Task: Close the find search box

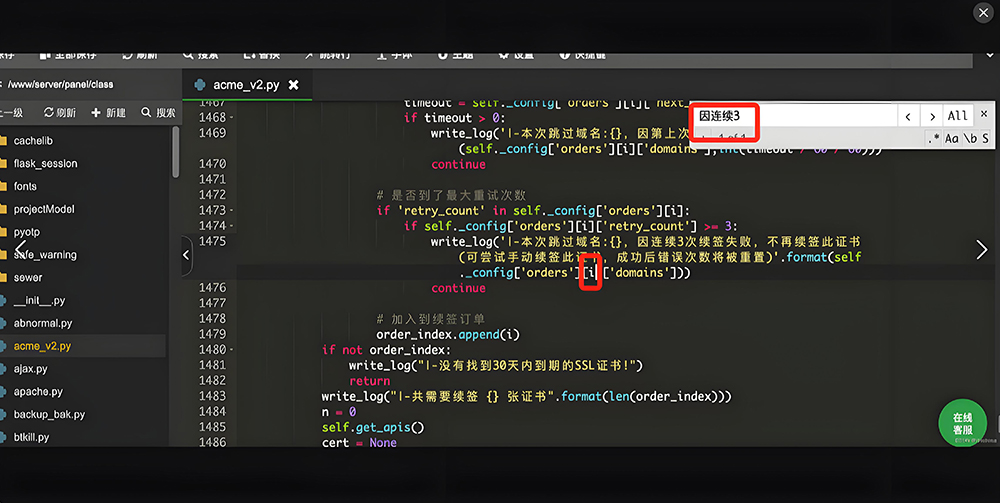Action: (983, 114)
